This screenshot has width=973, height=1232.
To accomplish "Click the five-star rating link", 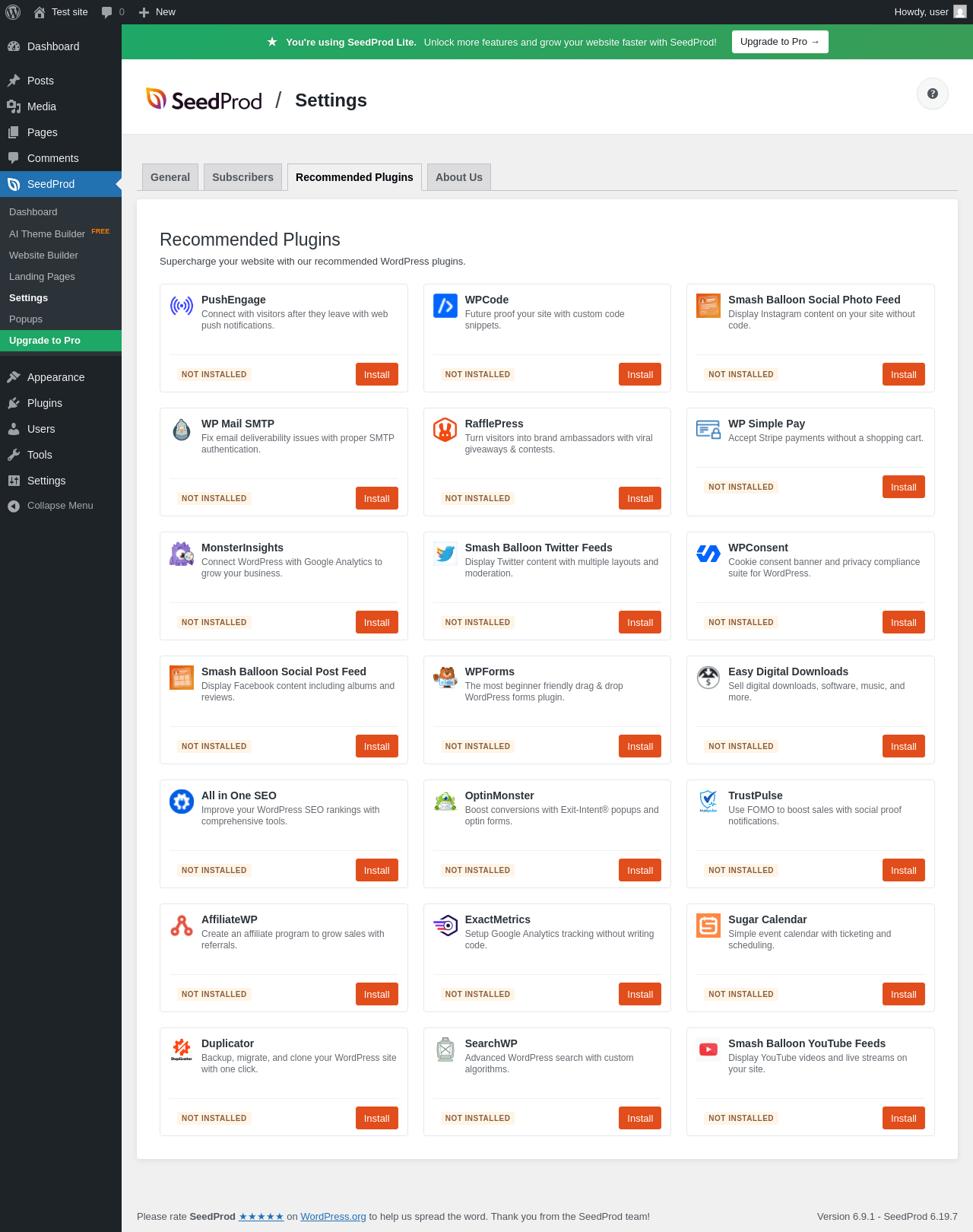I will (261, 1216).
